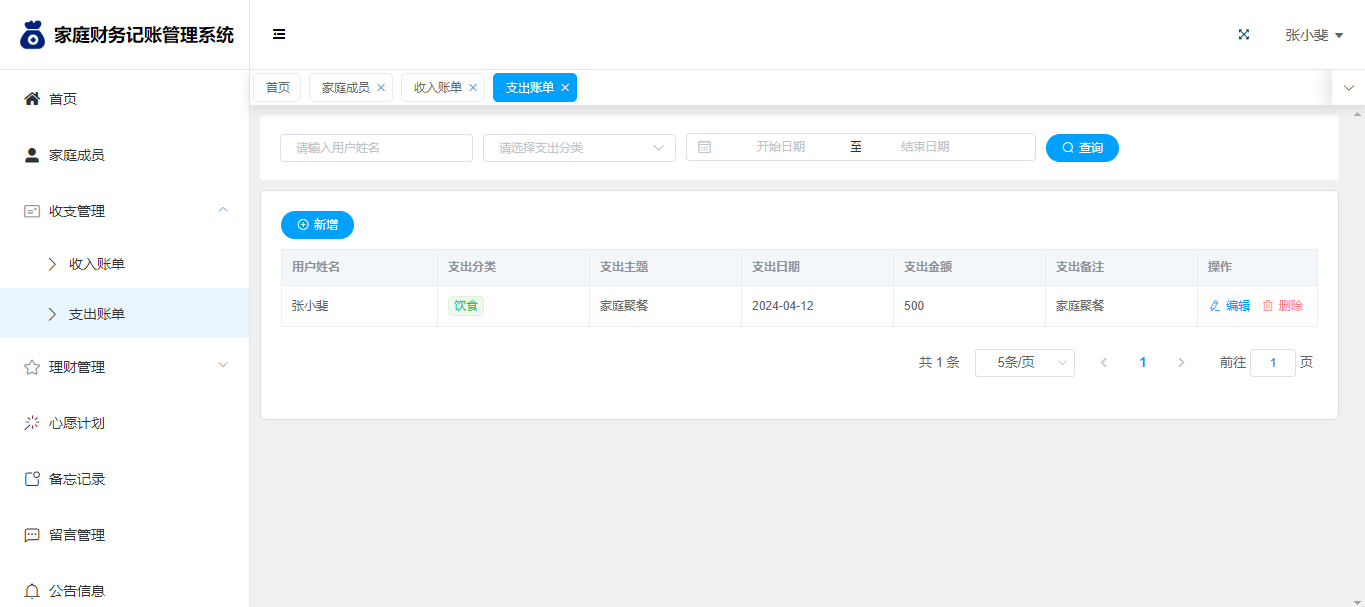Close the 支出账单 tab
This screenshot has width=1365, height=607.
[565, 88]
